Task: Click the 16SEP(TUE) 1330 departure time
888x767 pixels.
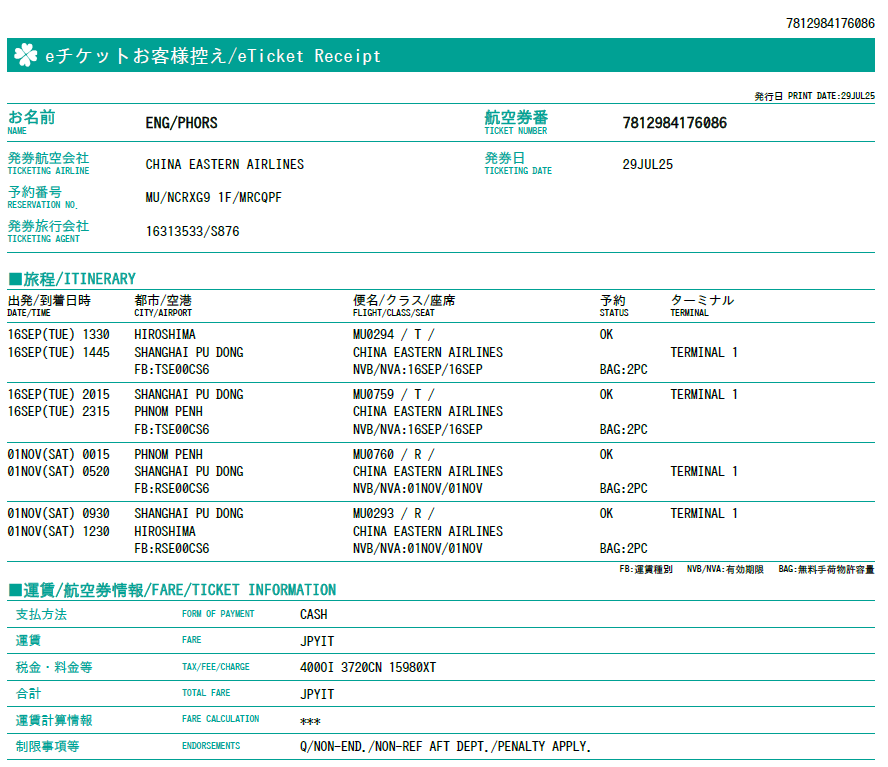Action: [x=58, y=334]
